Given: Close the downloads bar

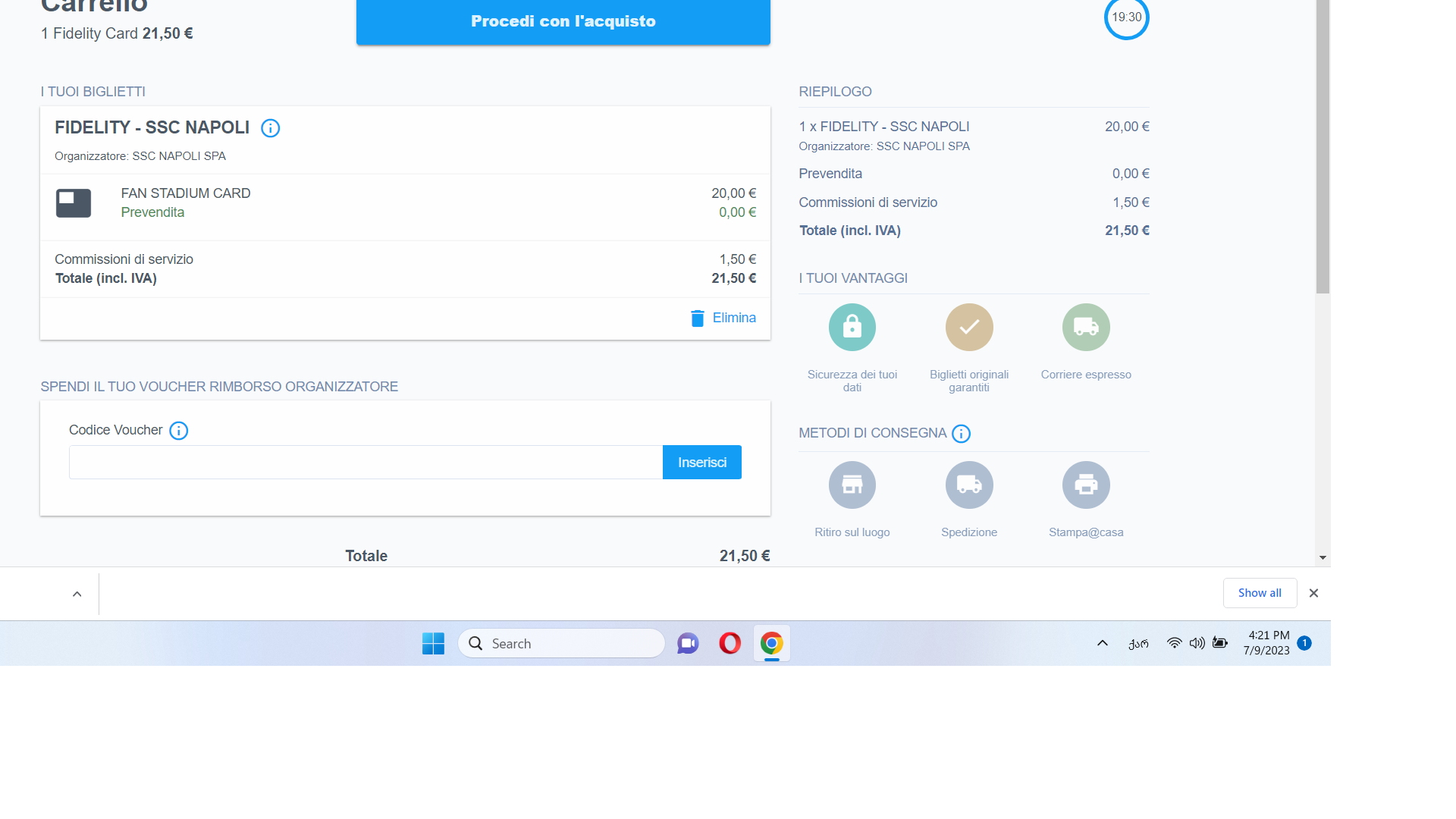Looking at the screenshot, I should (1313, 593).
